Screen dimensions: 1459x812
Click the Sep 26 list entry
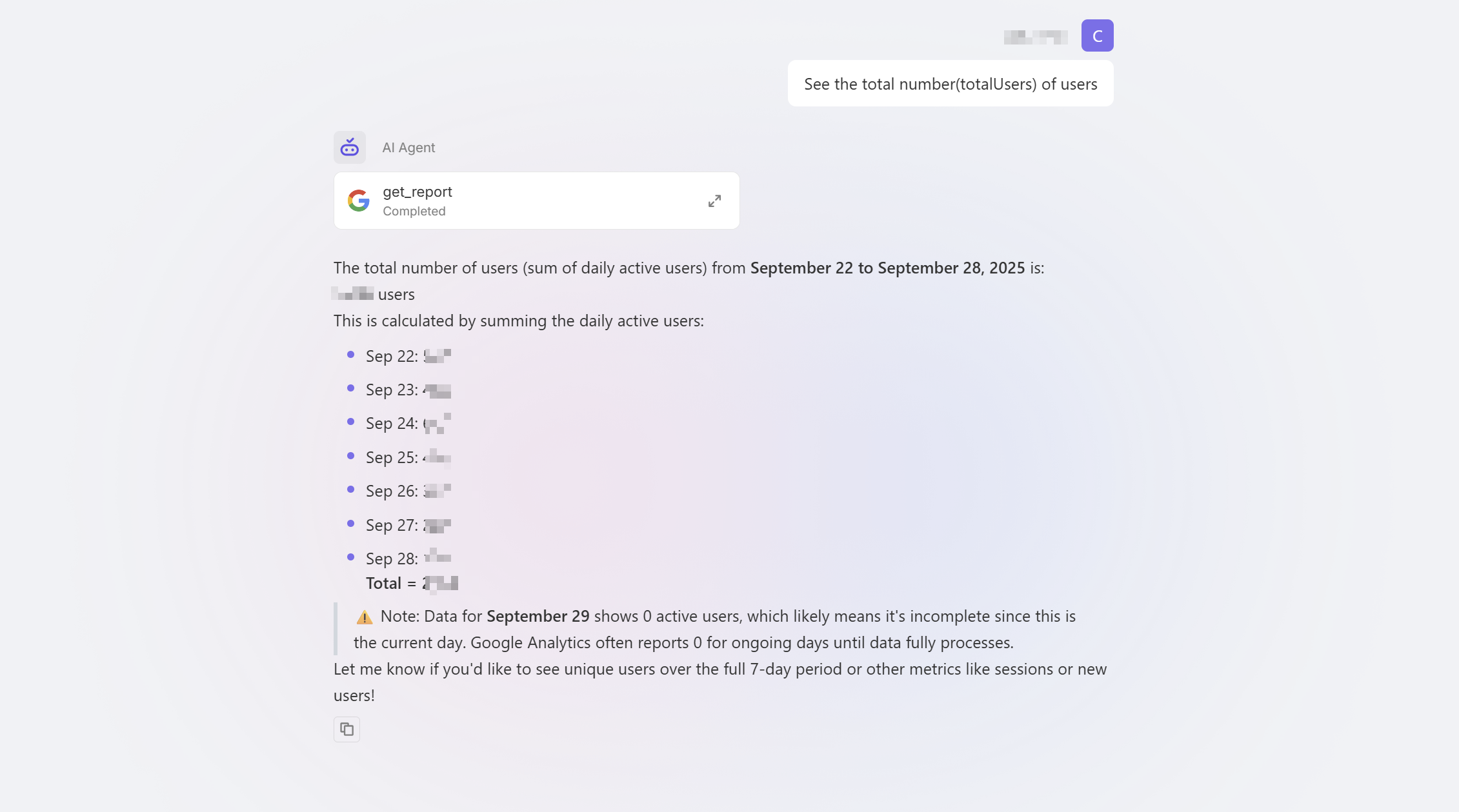coord(407,491)
